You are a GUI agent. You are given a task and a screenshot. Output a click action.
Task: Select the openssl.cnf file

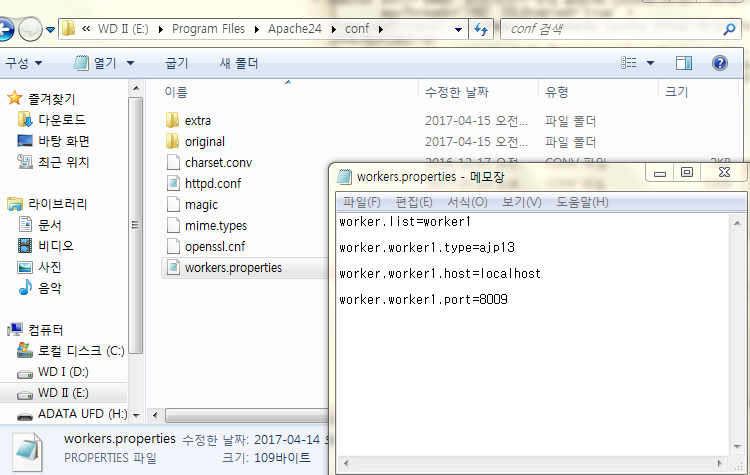pyautogui.click(x=215, y=246)
